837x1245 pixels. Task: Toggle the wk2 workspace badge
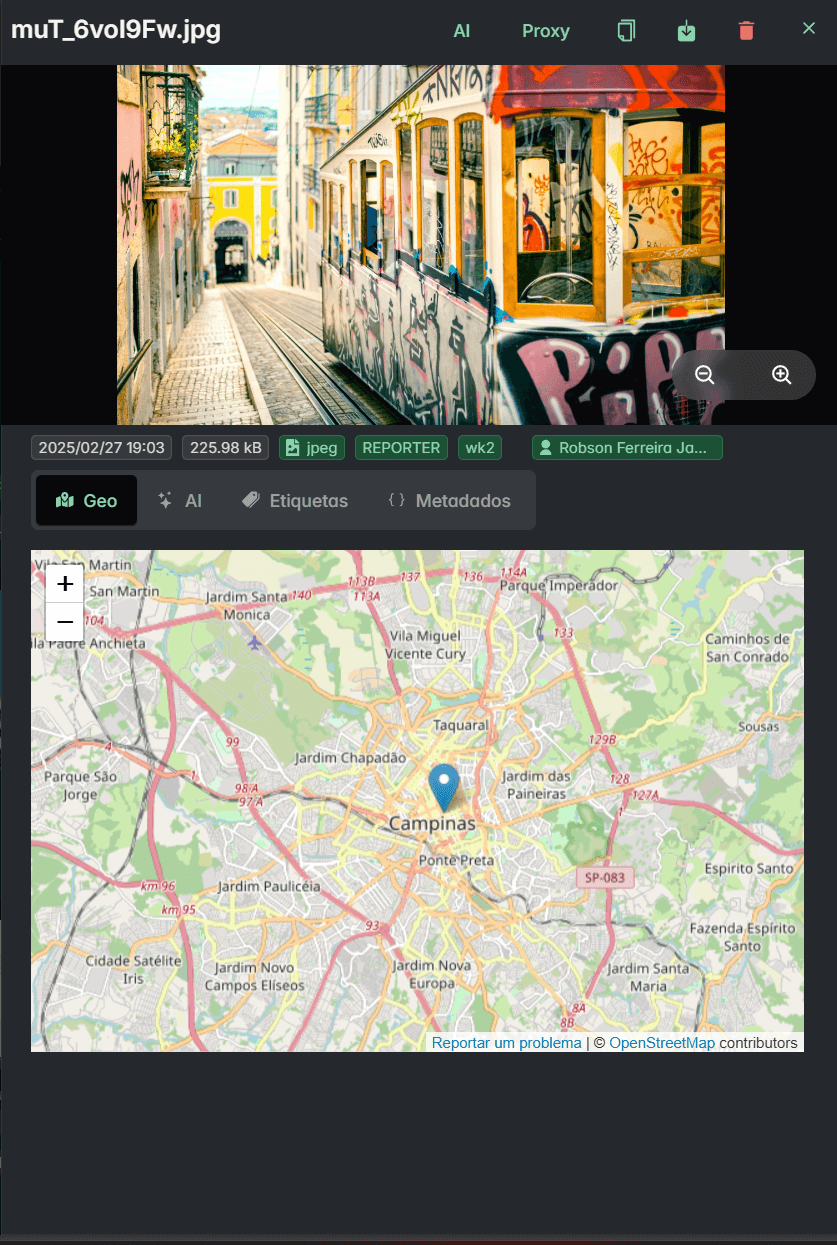click(479, 448)
